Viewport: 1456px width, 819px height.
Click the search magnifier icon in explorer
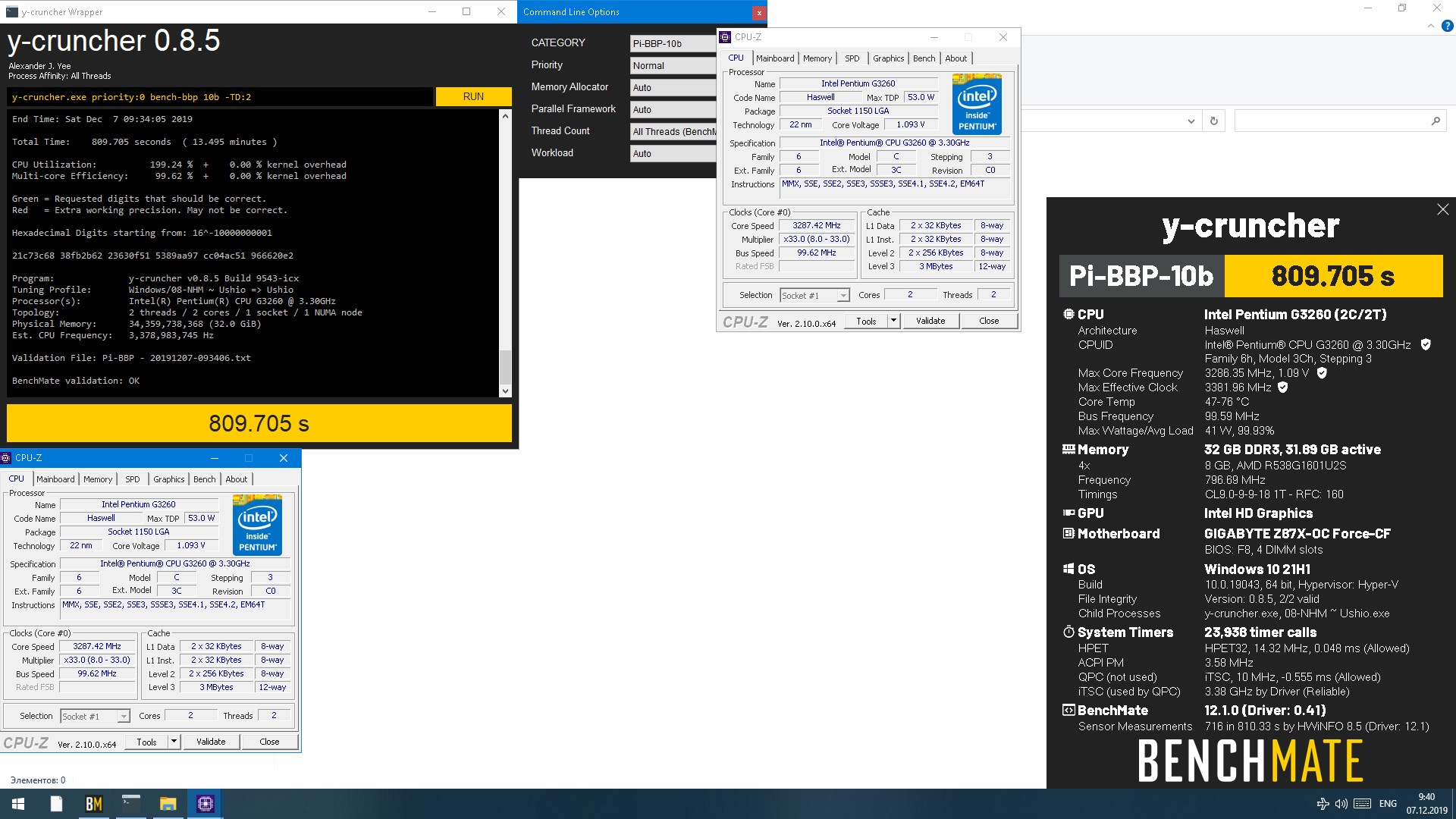pos(1436,121)
